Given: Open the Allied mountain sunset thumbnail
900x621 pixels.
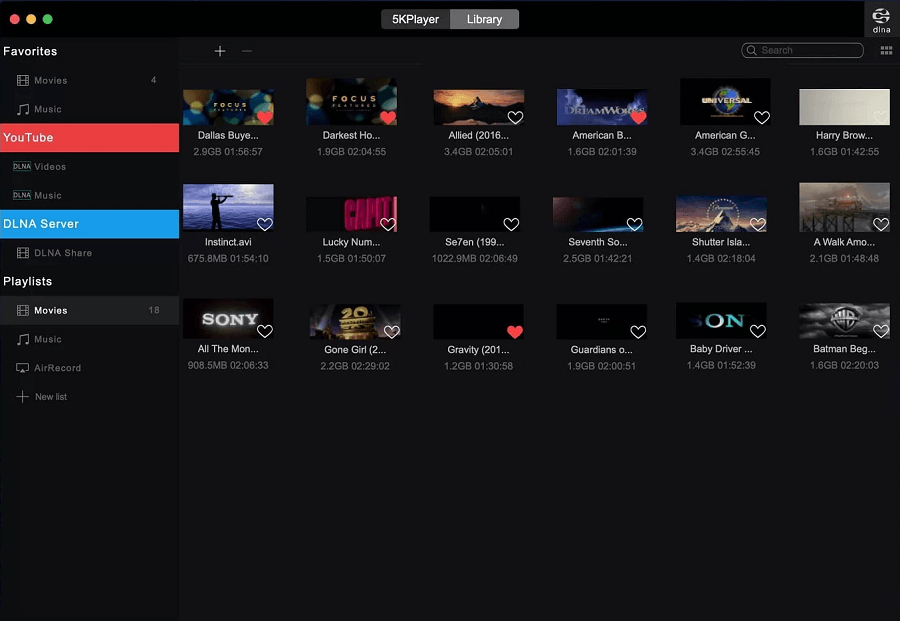Looking at the screenshot, I should 478,107.
